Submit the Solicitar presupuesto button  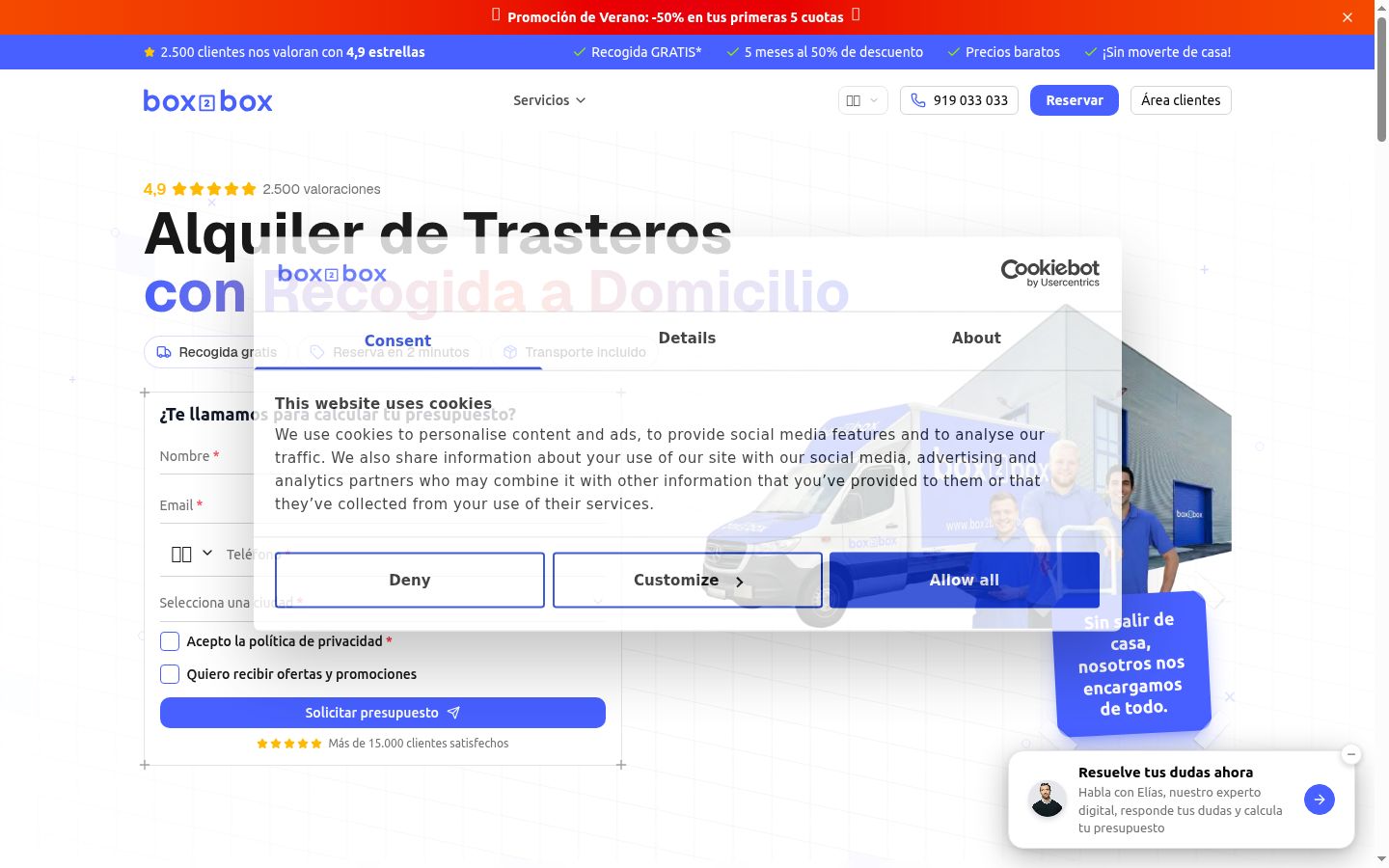pos(383,713)
